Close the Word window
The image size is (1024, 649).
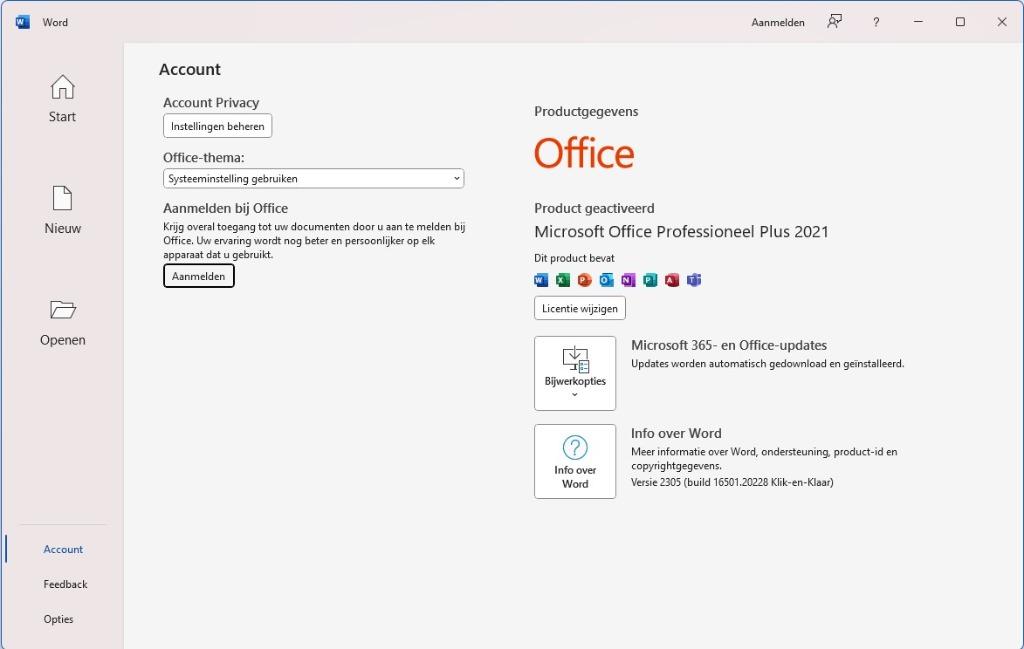tap(1002, 22)
